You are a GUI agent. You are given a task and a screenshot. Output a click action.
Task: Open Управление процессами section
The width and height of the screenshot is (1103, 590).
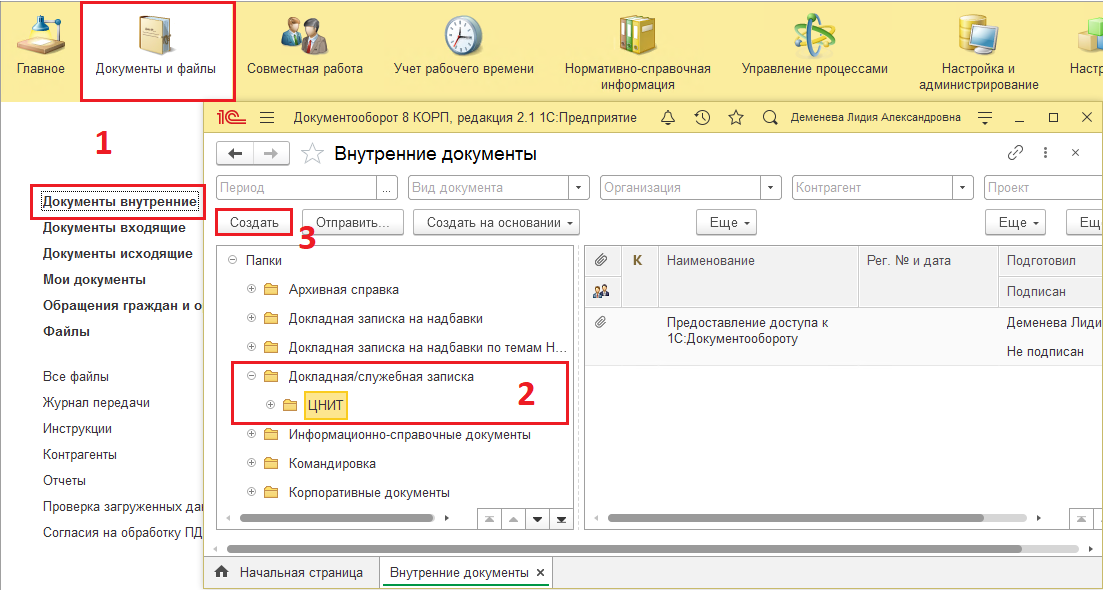[814, 44]
